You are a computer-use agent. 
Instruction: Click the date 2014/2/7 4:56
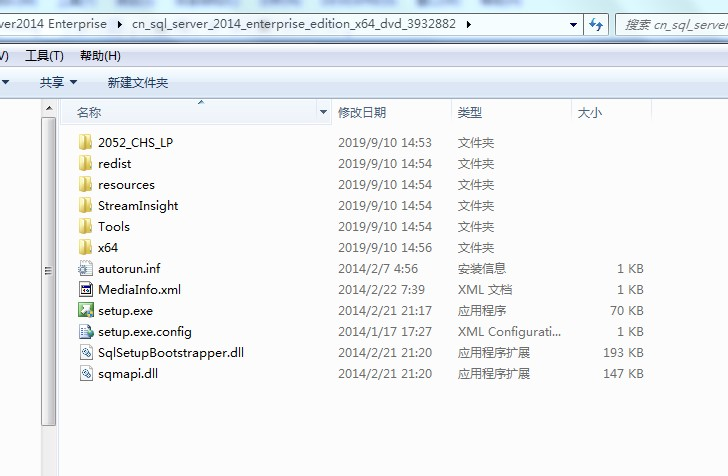[x=378, y=268]
